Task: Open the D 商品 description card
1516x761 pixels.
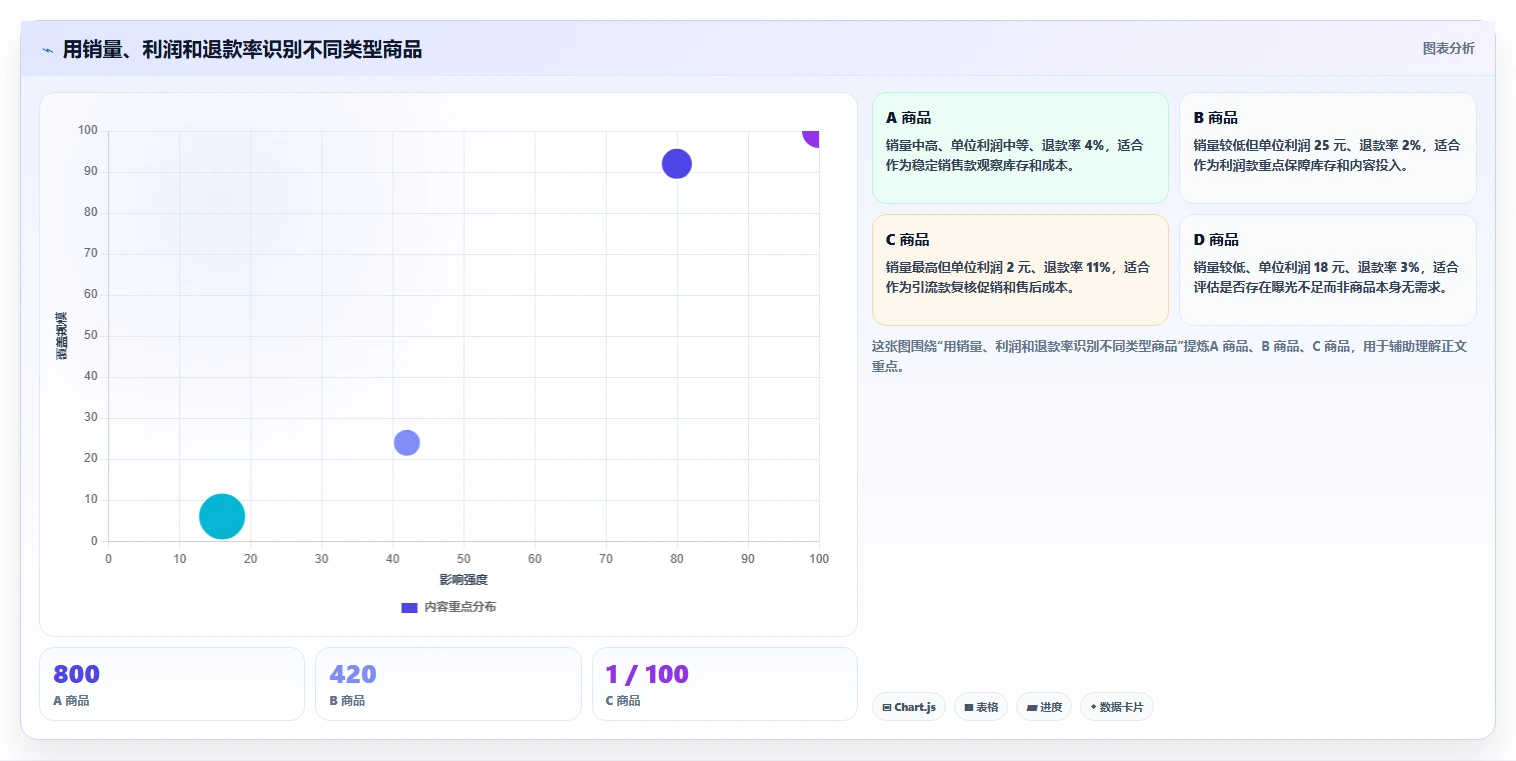Action: [x=1327, y=270]
